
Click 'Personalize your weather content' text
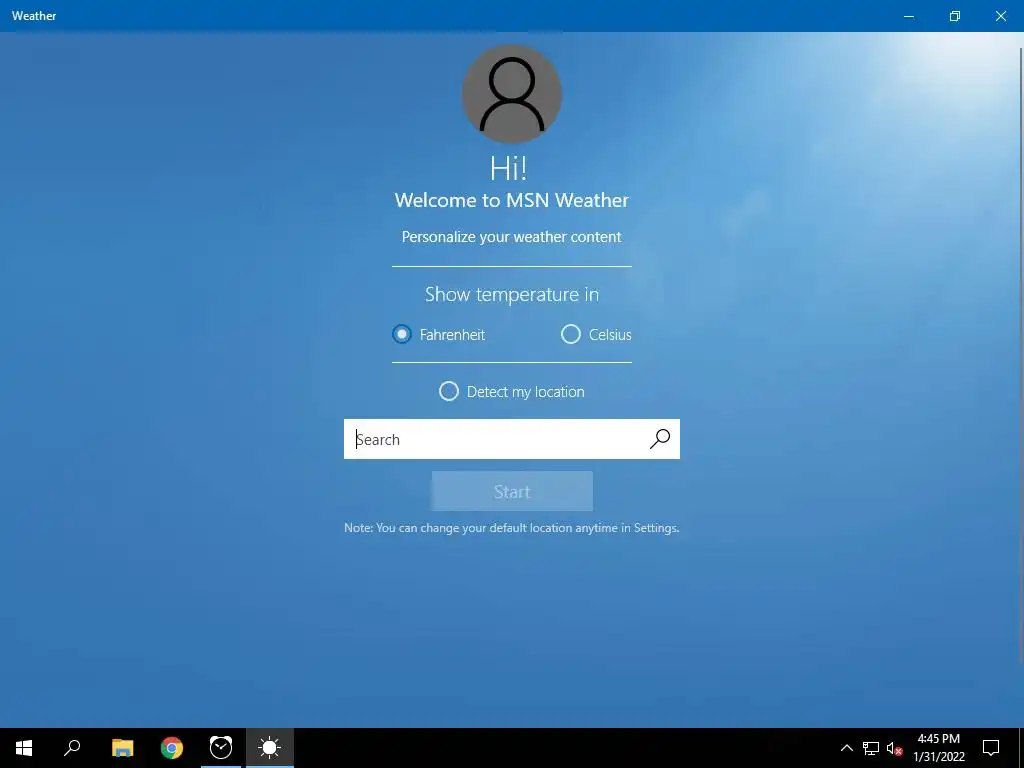tap(511, 237)
